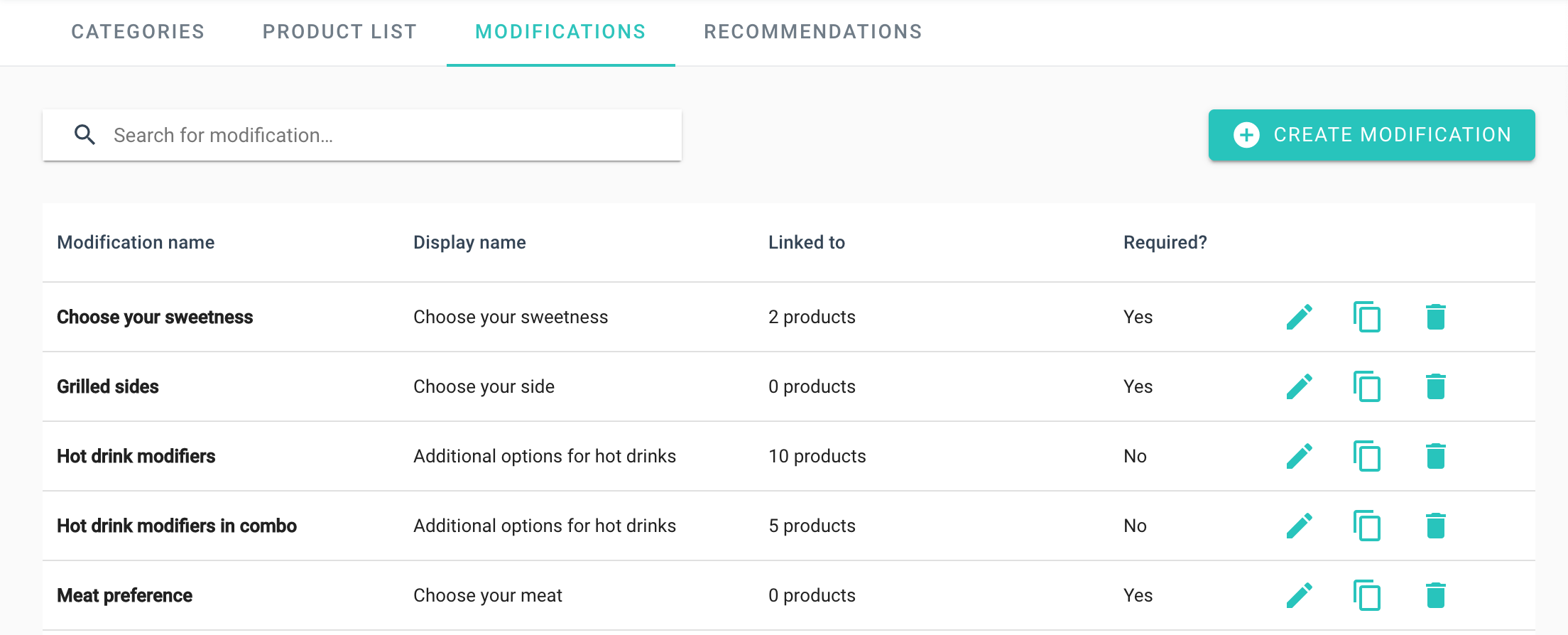This screenshot has width=1568, height=635.
Task: Focus the Search for modification field
Action: pyautogui.click(x=383, y=135)
